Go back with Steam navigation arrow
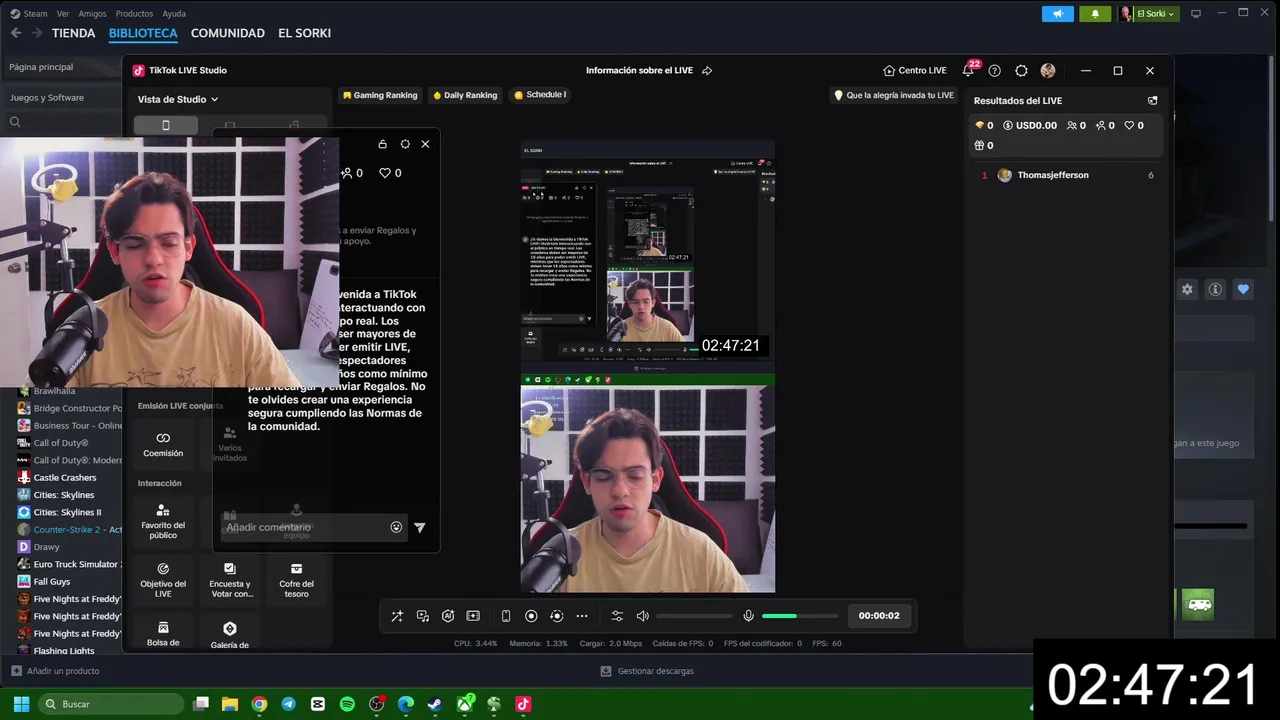 point(15,33)
